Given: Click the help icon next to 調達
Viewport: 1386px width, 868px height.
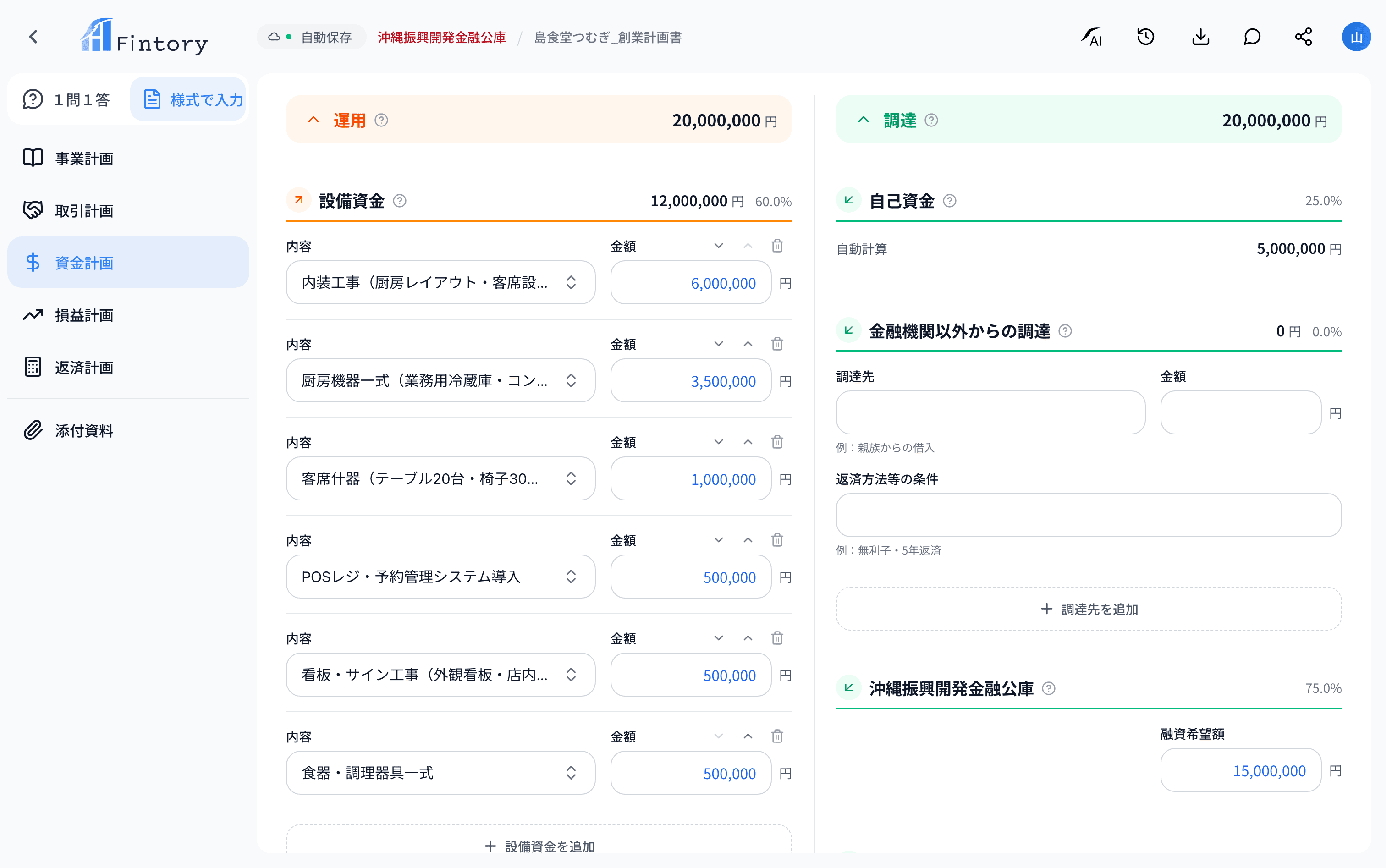Looking at the screenshot, I should tap(931, 120).
